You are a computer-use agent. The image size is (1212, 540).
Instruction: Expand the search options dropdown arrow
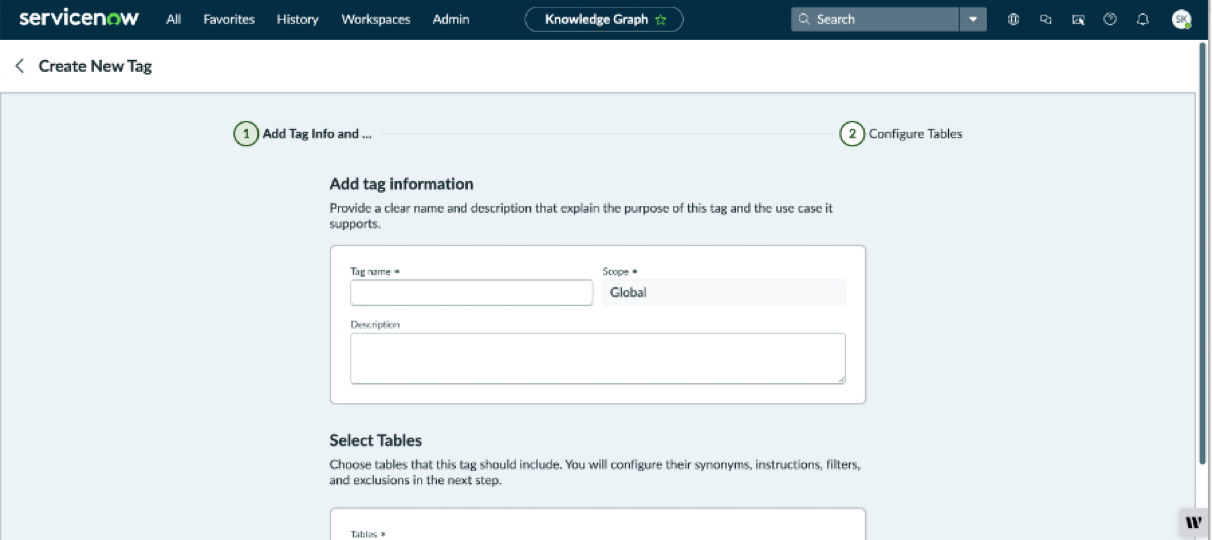coord(973,19)
